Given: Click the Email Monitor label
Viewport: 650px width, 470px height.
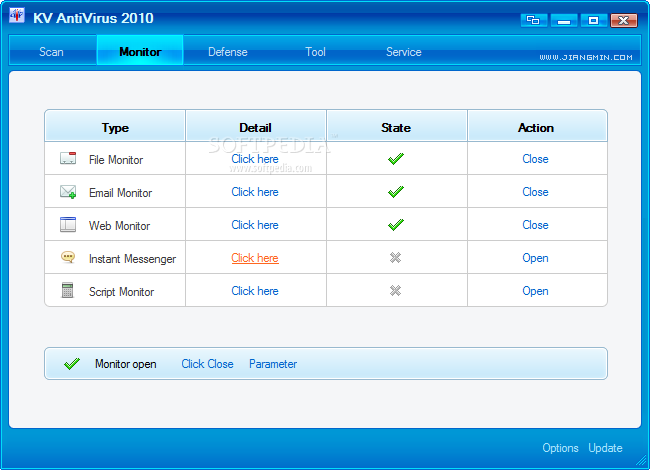Looking at the screenshot, I should click(120, 193).
